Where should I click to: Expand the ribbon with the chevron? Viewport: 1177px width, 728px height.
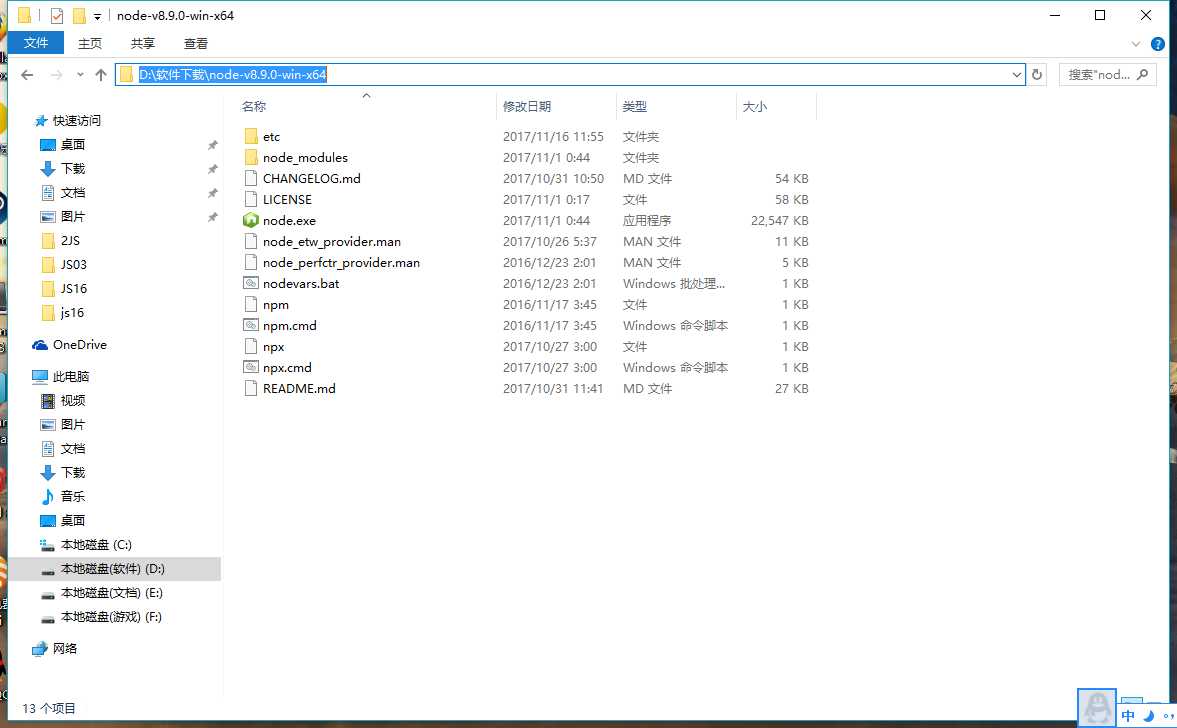pyautogui.click(x=1135, y=44)
